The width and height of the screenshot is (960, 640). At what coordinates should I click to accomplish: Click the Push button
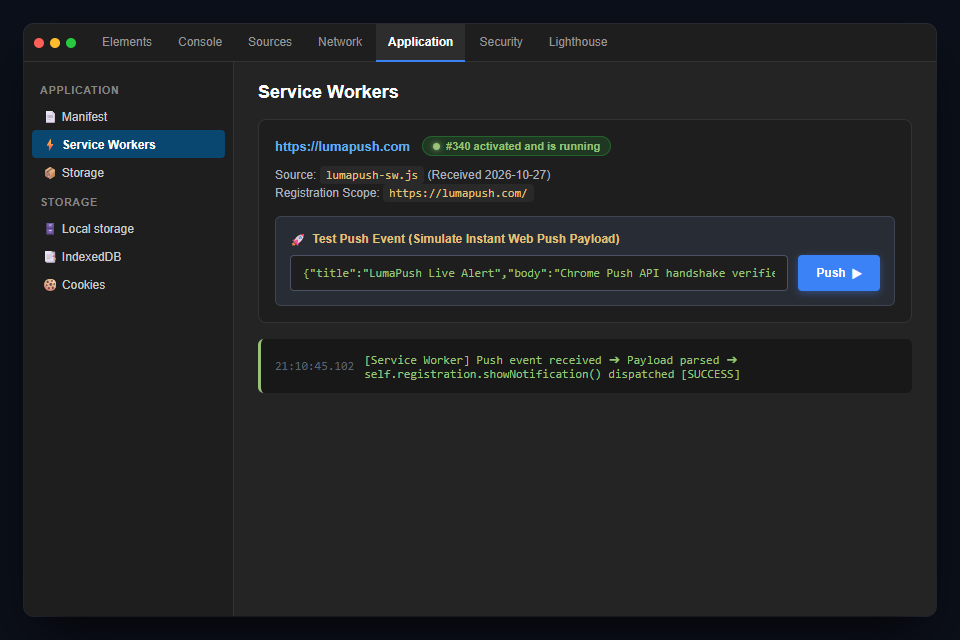pos(838,273)
